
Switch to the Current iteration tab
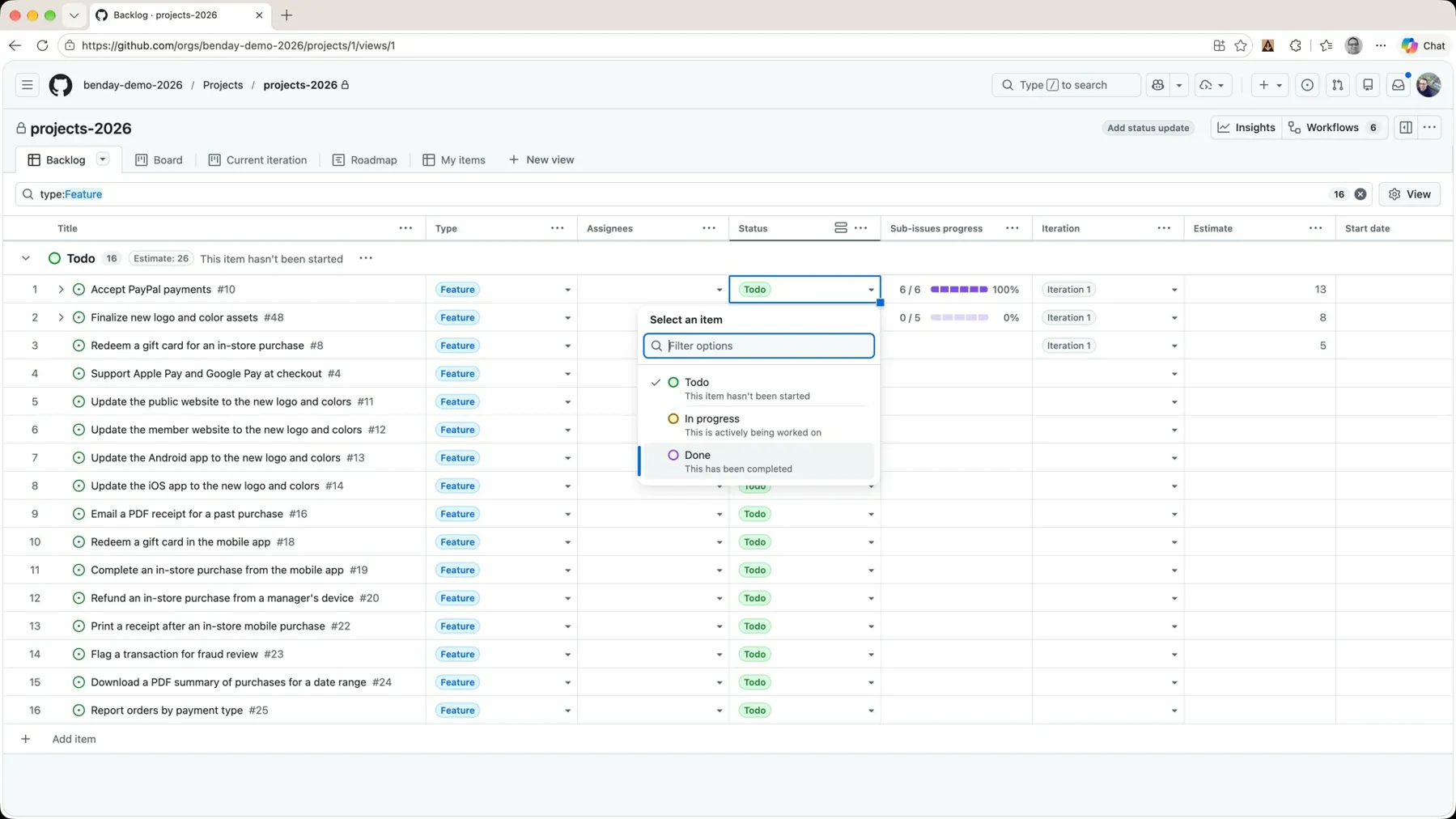pyautogui.click(x=257, y=160)
